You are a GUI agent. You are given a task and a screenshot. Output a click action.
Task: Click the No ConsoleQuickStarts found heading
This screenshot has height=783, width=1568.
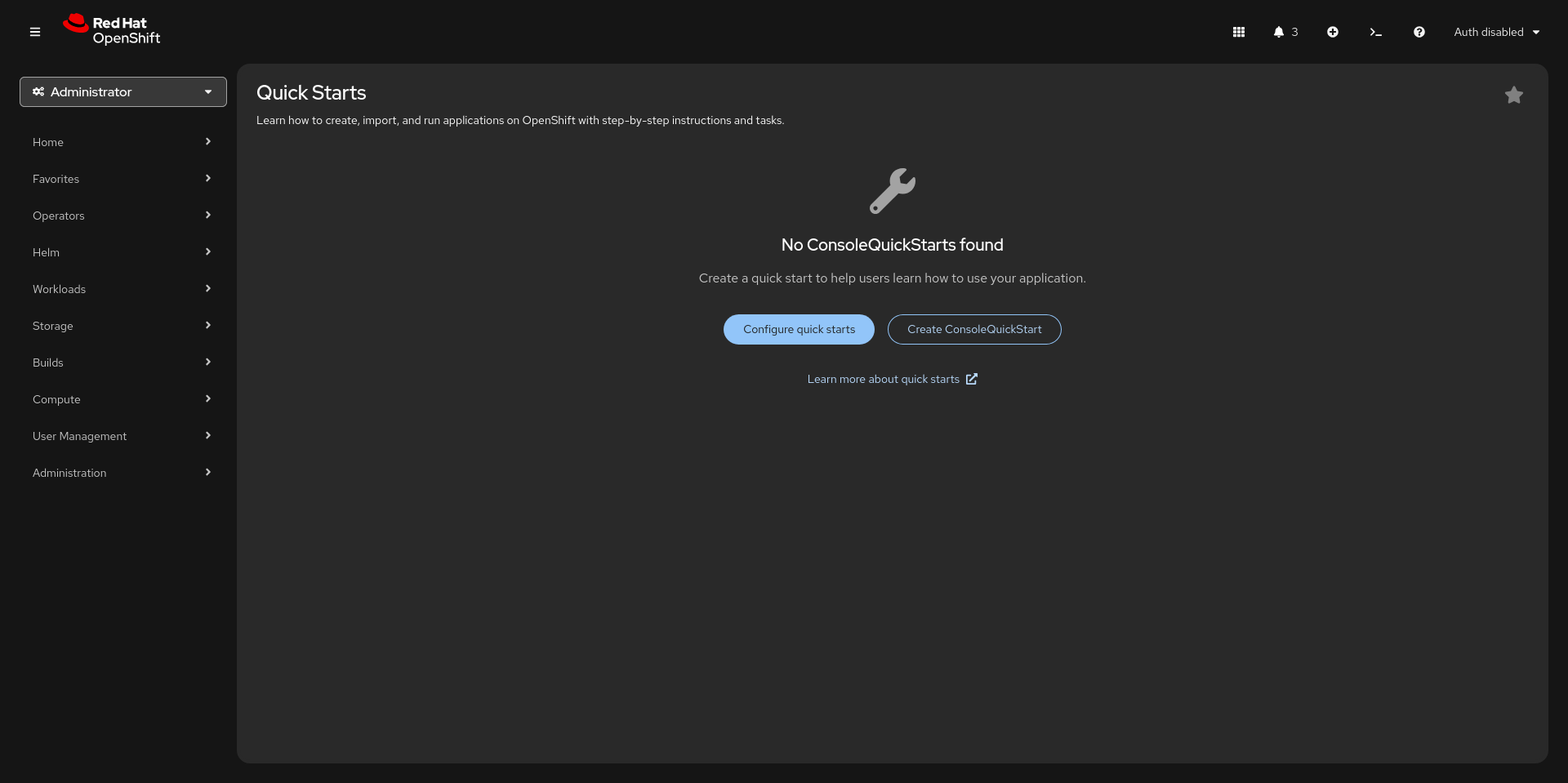[x=893, y=245]
